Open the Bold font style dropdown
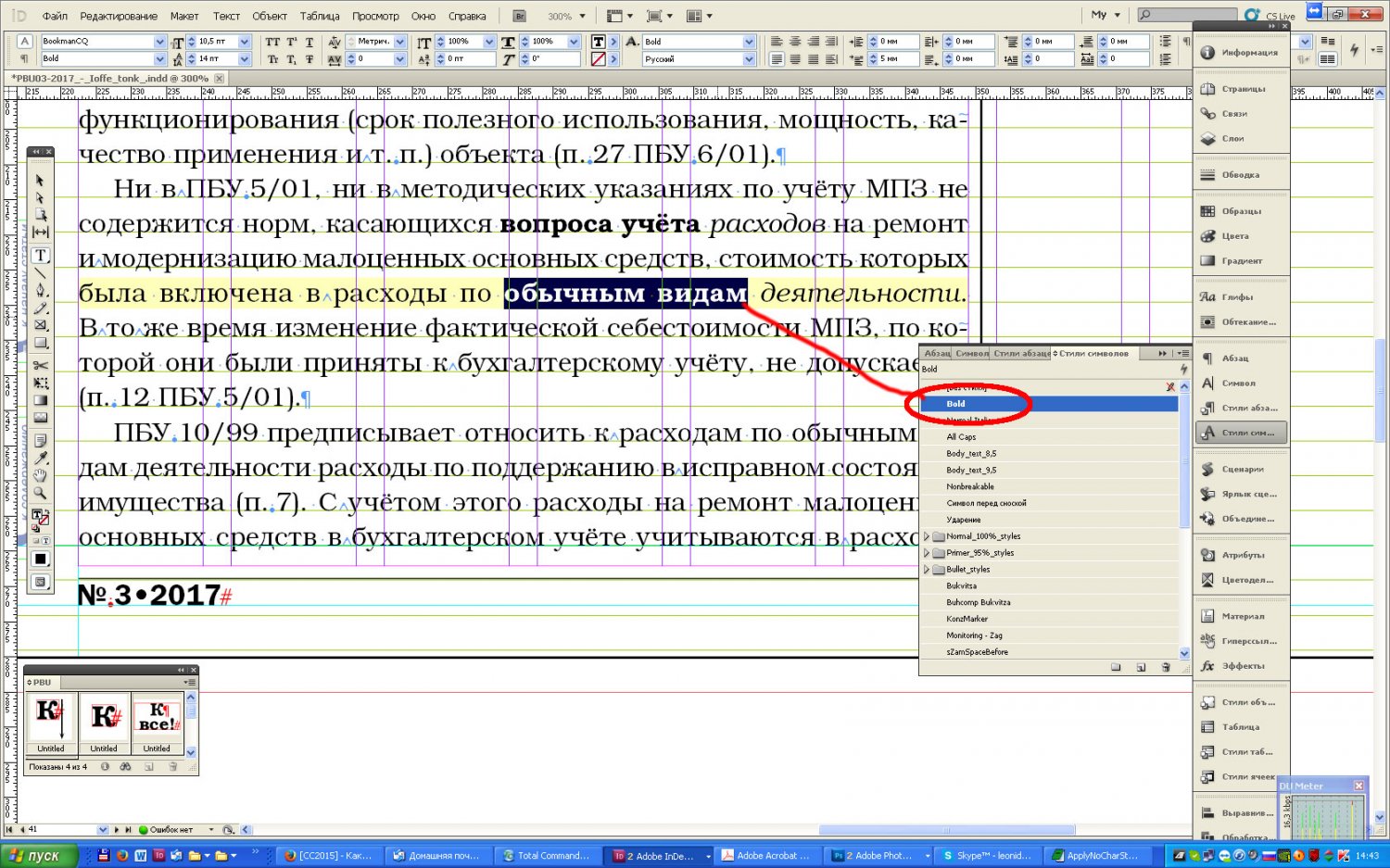This screenshot has height=868, width=1390. coord(159,58)
